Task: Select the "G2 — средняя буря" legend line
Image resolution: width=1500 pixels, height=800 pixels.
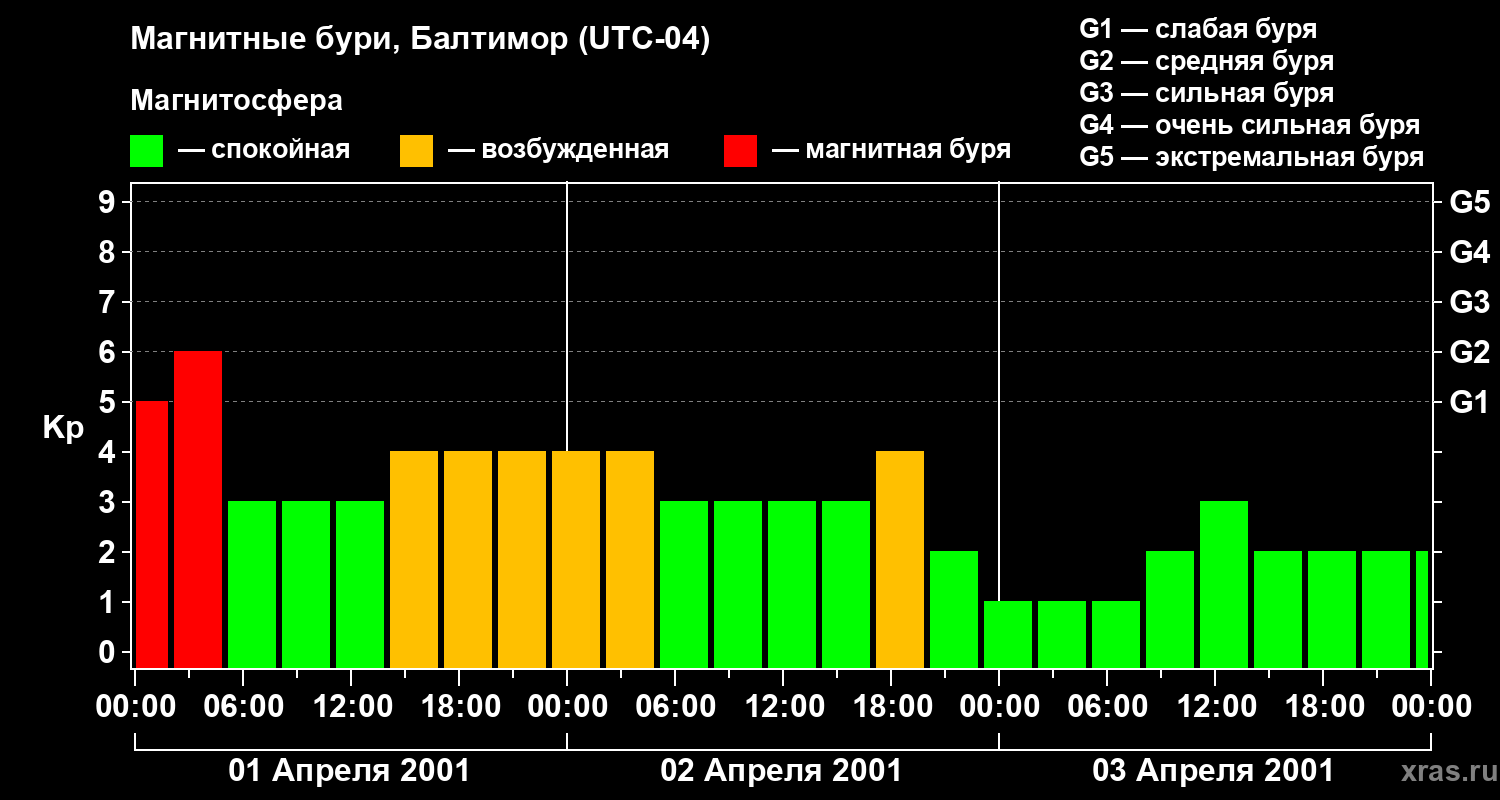Action: [1206, 61]
